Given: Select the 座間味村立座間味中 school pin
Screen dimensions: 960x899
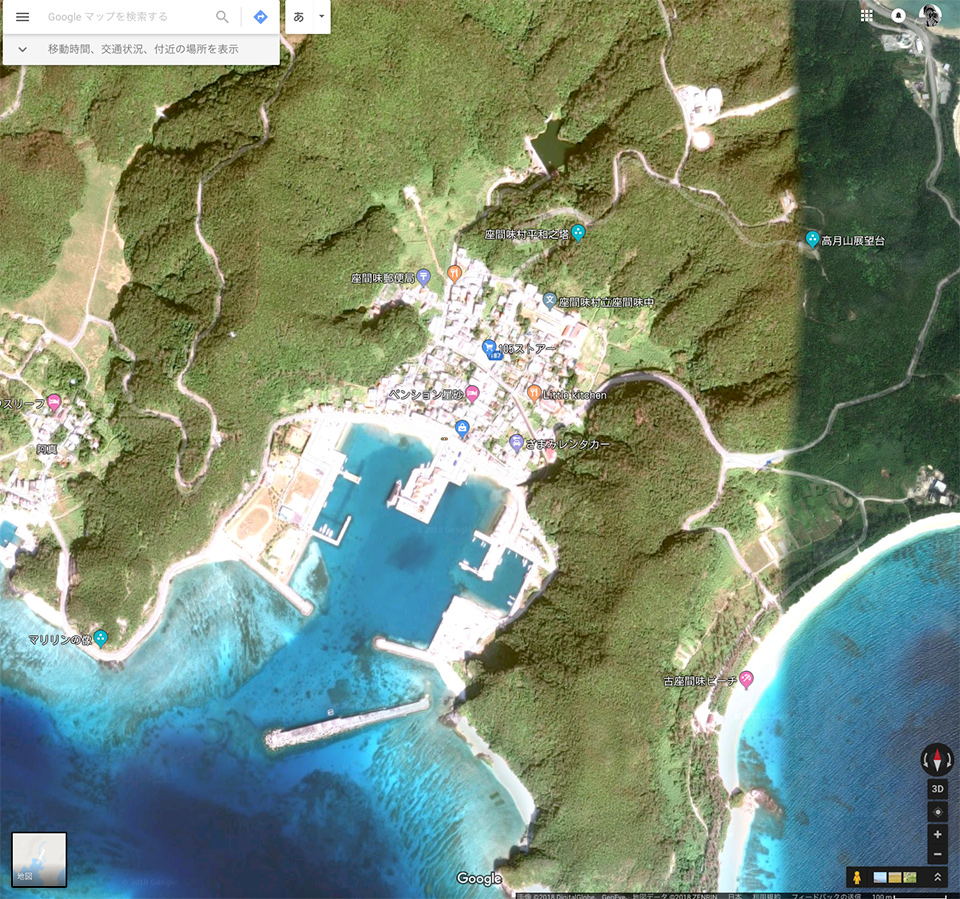Looking at the screenshot, I should (549, 301).
